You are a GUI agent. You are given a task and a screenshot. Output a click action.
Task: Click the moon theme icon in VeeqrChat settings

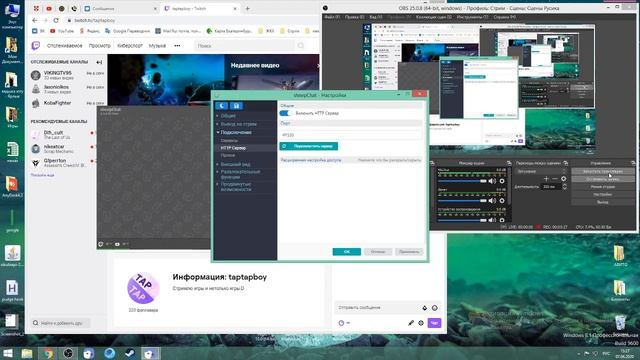[x=222, y=106]
